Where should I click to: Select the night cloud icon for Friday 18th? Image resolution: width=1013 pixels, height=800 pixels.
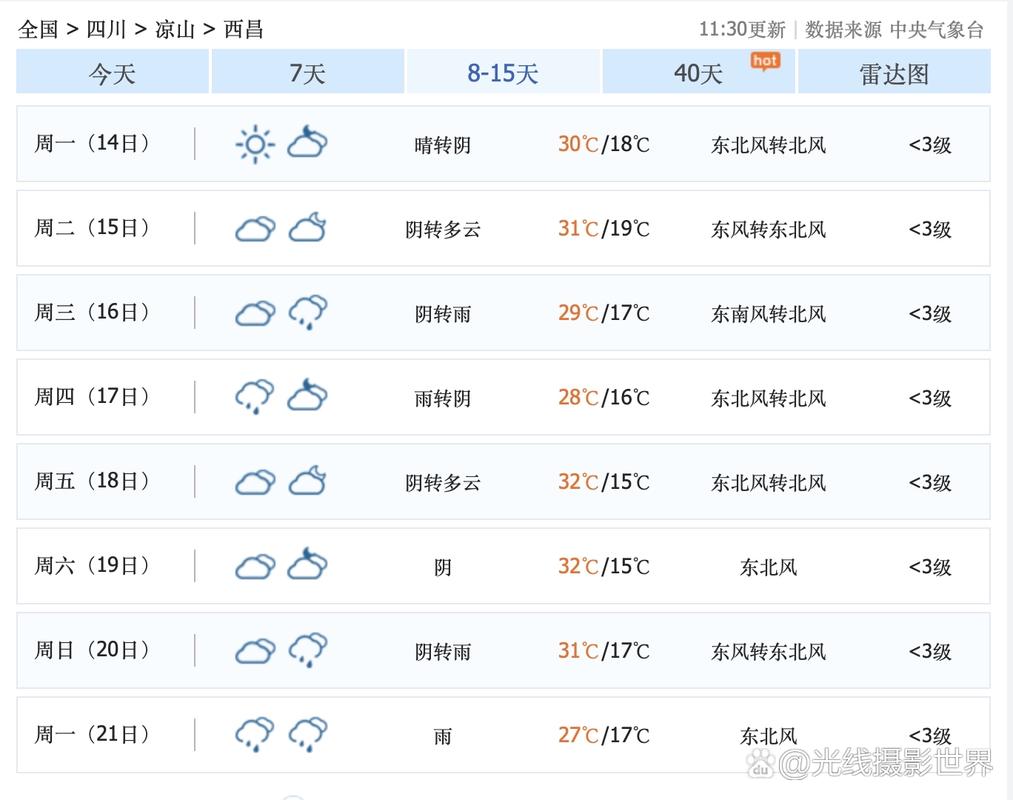tap(307, 481)
